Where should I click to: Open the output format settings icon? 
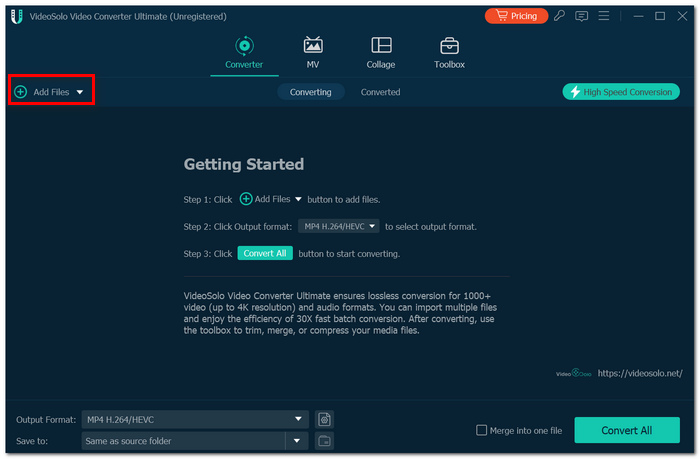pos(325,420)
